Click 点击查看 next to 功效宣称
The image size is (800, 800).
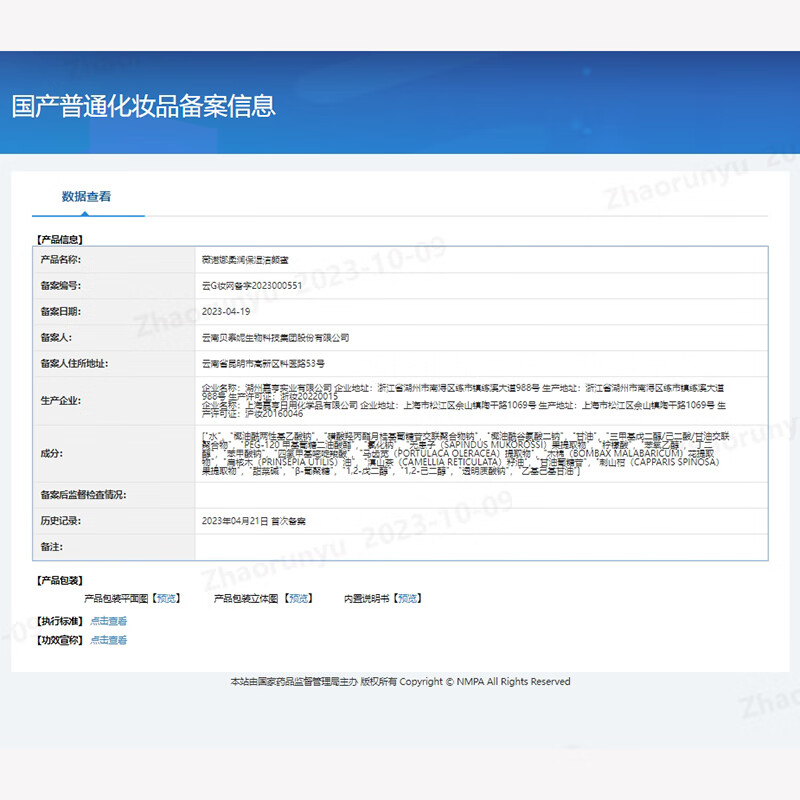tap(110, 639)
